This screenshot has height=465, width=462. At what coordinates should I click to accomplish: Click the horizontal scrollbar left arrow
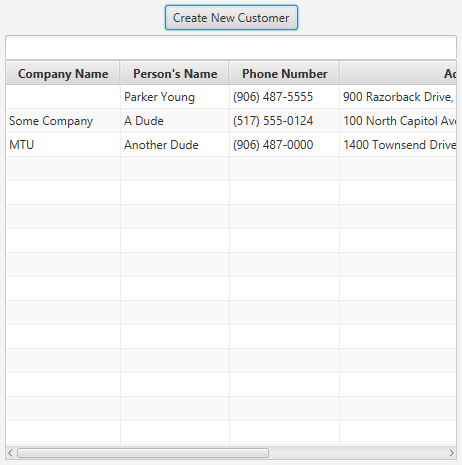[10, 453]
